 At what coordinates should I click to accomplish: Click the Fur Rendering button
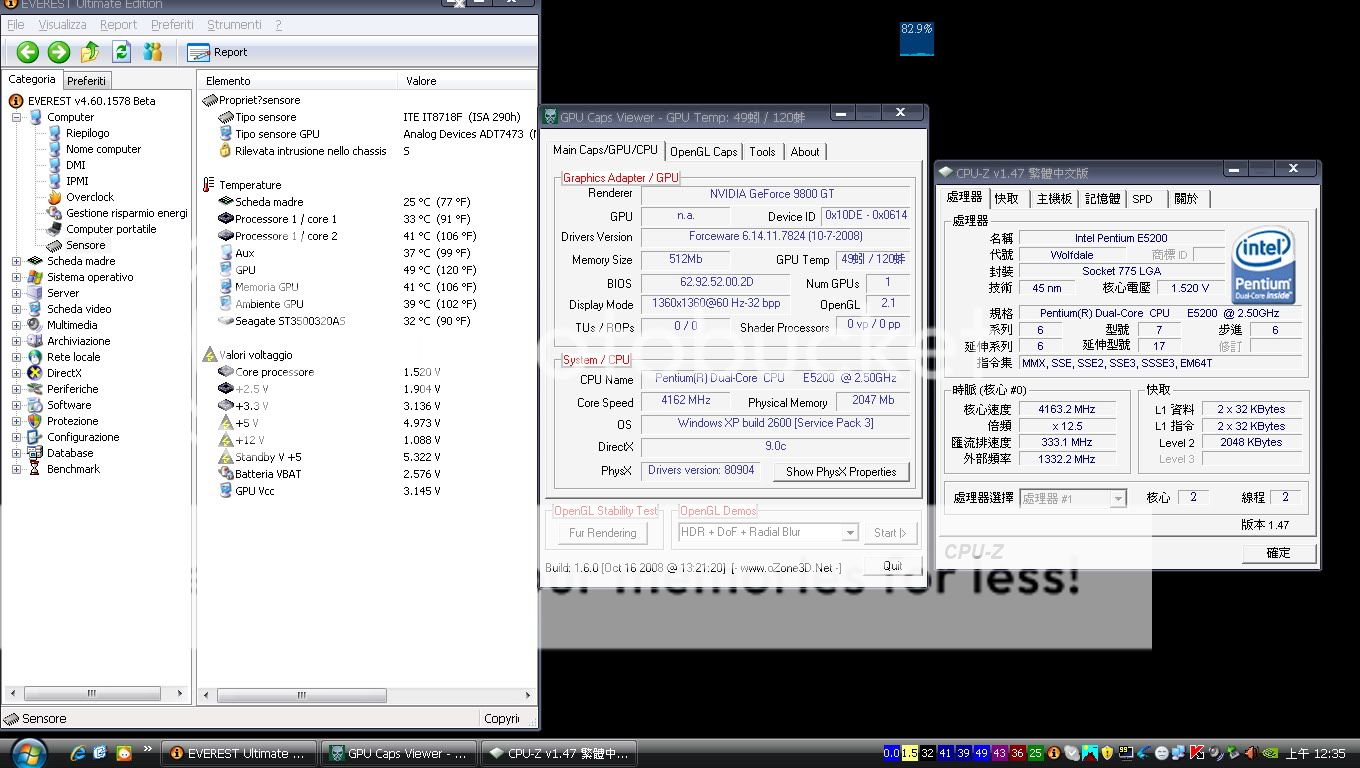point(603,533)
